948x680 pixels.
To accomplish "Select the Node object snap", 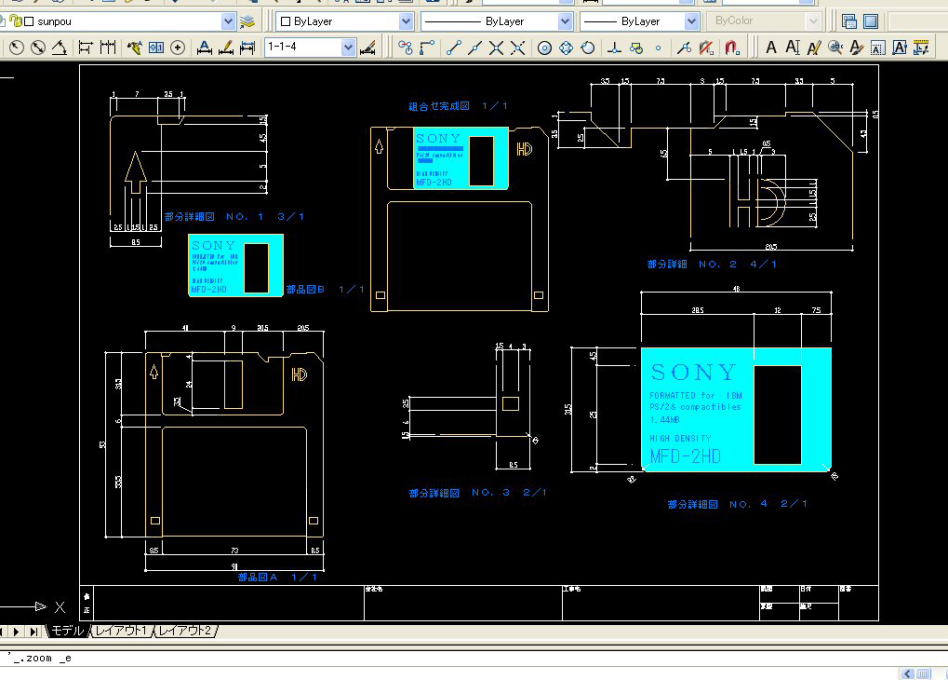I will (x=658, y=47).
